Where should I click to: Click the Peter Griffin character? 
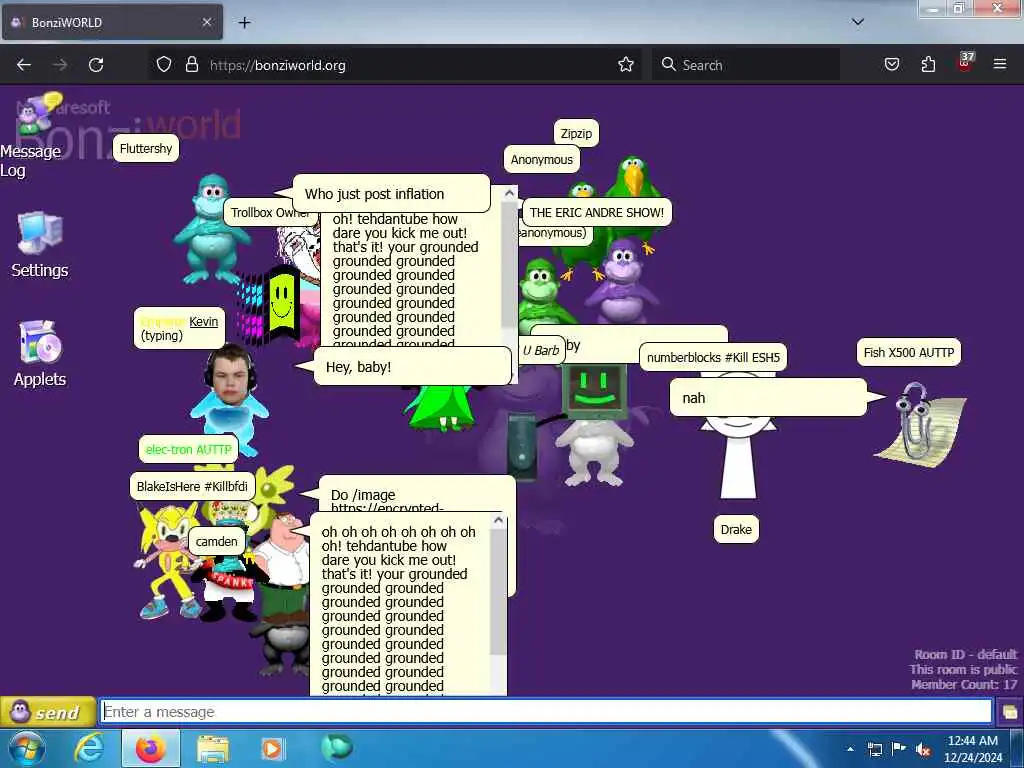pos(283,562)
